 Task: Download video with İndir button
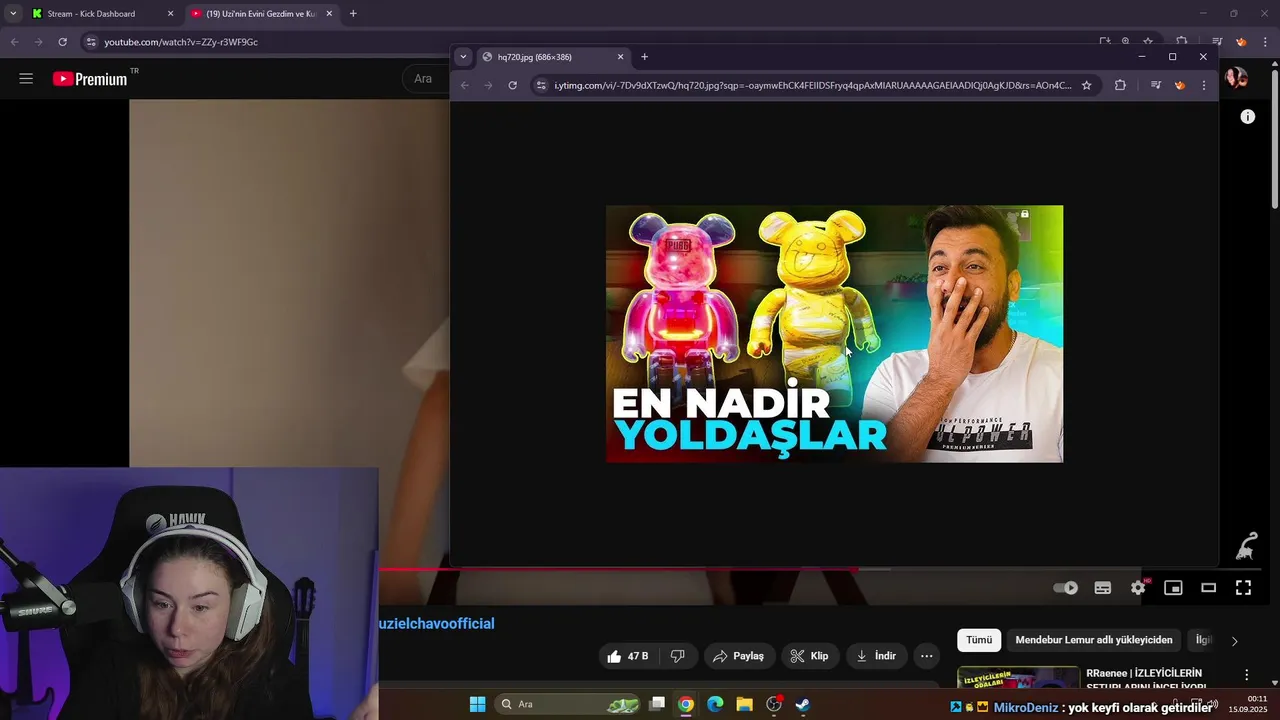876,656
